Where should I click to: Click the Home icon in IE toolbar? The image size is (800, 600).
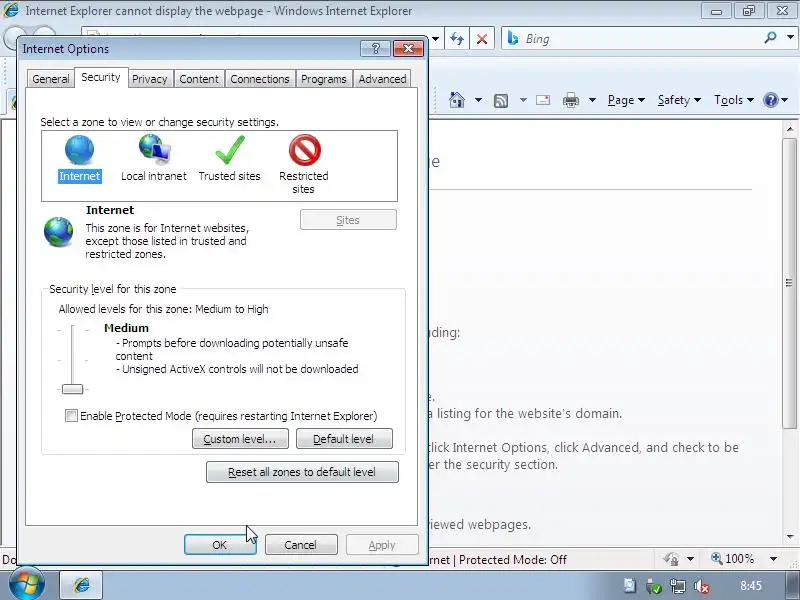[457, 100]
